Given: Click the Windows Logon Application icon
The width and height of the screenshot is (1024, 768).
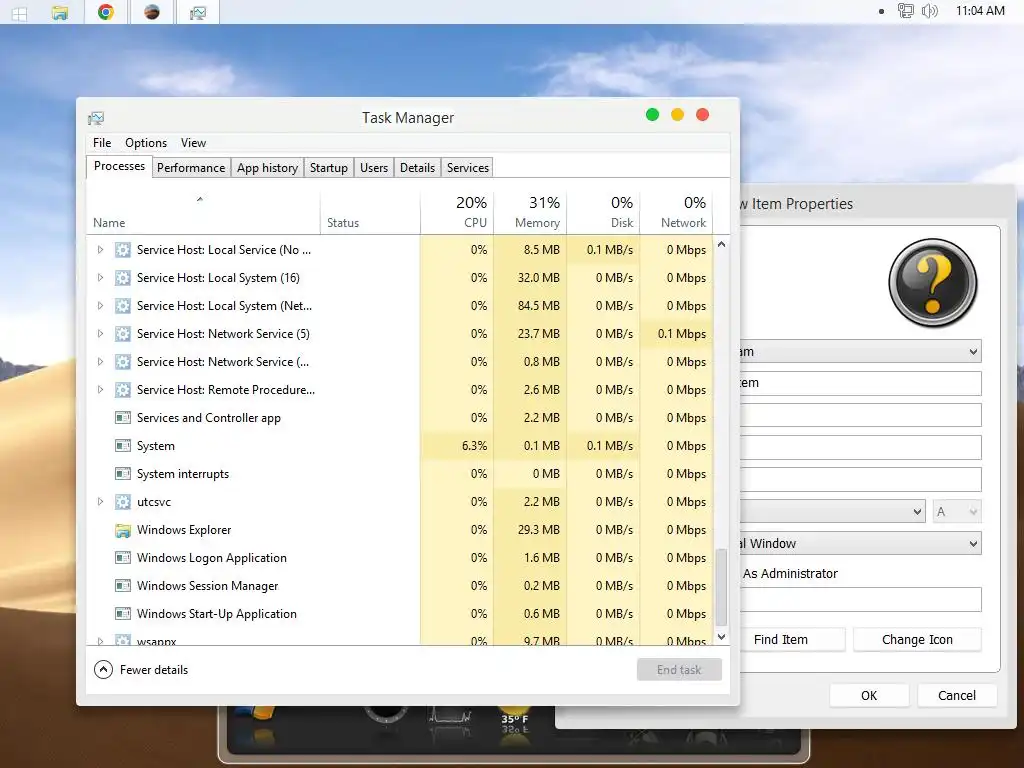Looking at the screenshot, I should point(123,558).
